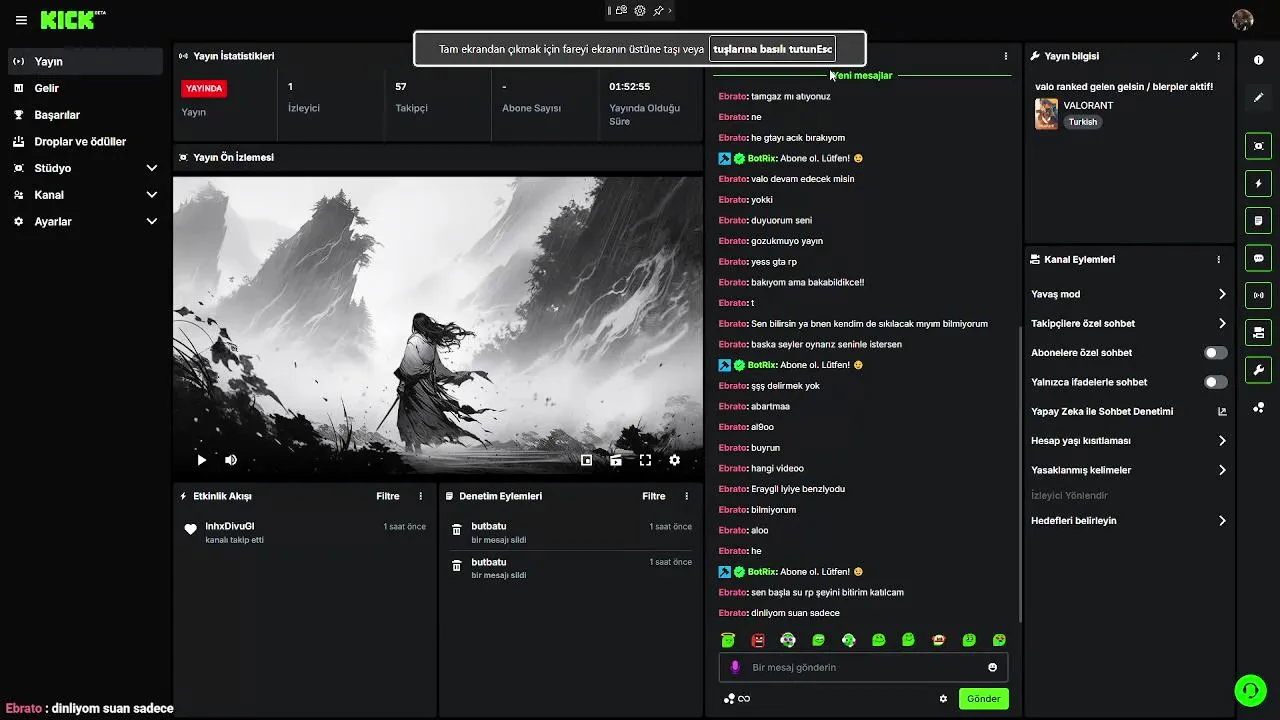Open the chat settings gear beside Gönder

tap(943, 699)
